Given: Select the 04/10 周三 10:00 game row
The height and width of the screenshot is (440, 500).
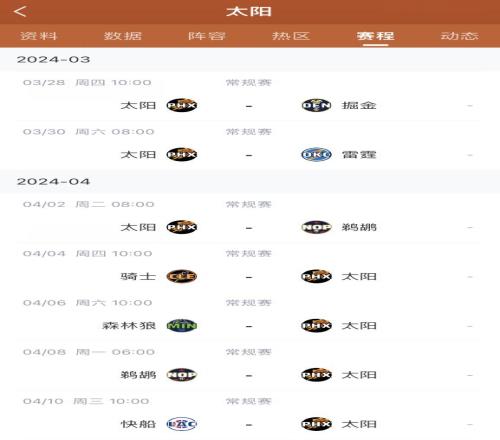Looking at the screenshot, I should [x=248, y=415].
